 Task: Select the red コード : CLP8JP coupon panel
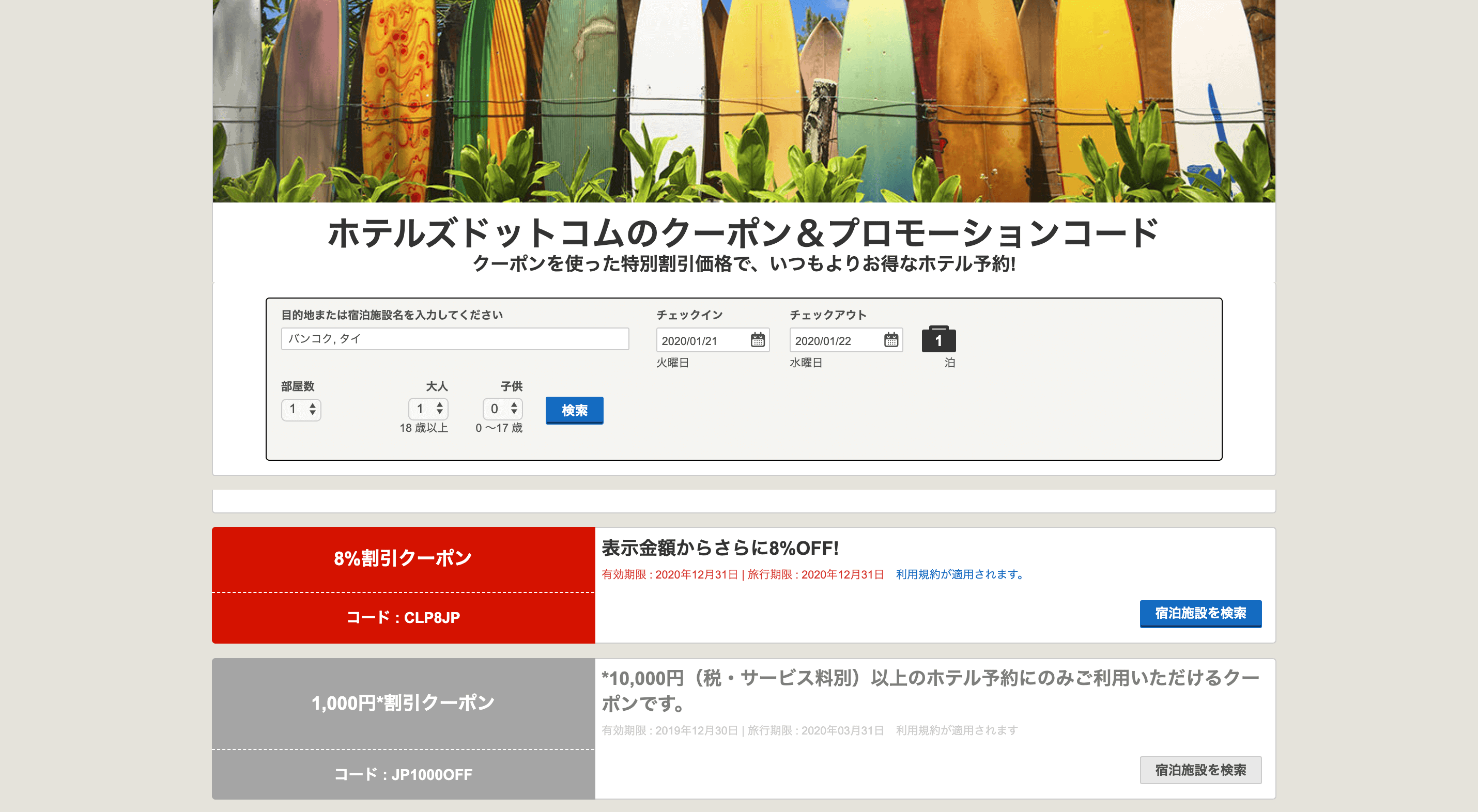[404, 617]
